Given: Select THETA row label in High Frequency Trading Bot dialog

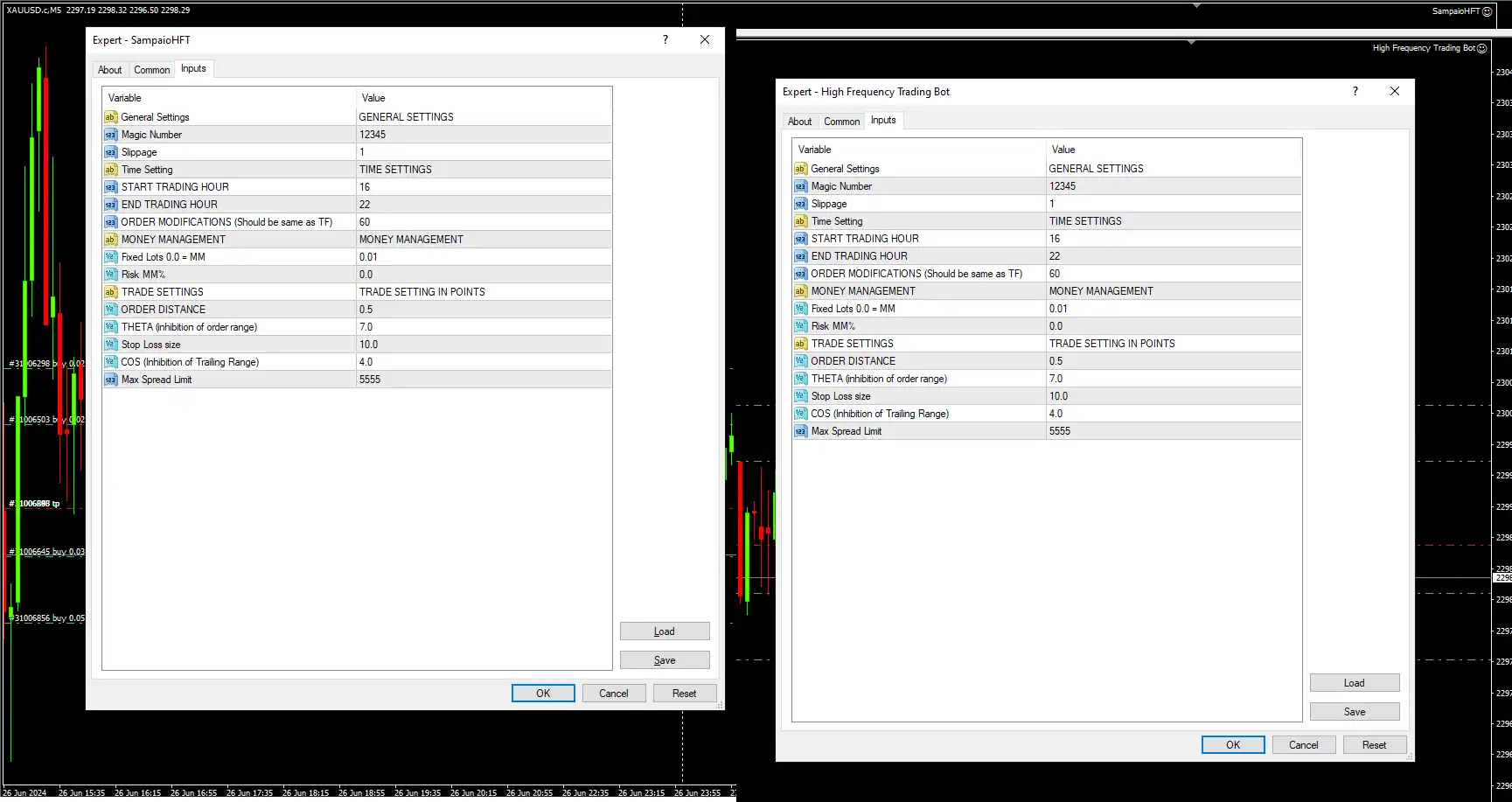Looking at the screenshot, I should coord(879,379).
